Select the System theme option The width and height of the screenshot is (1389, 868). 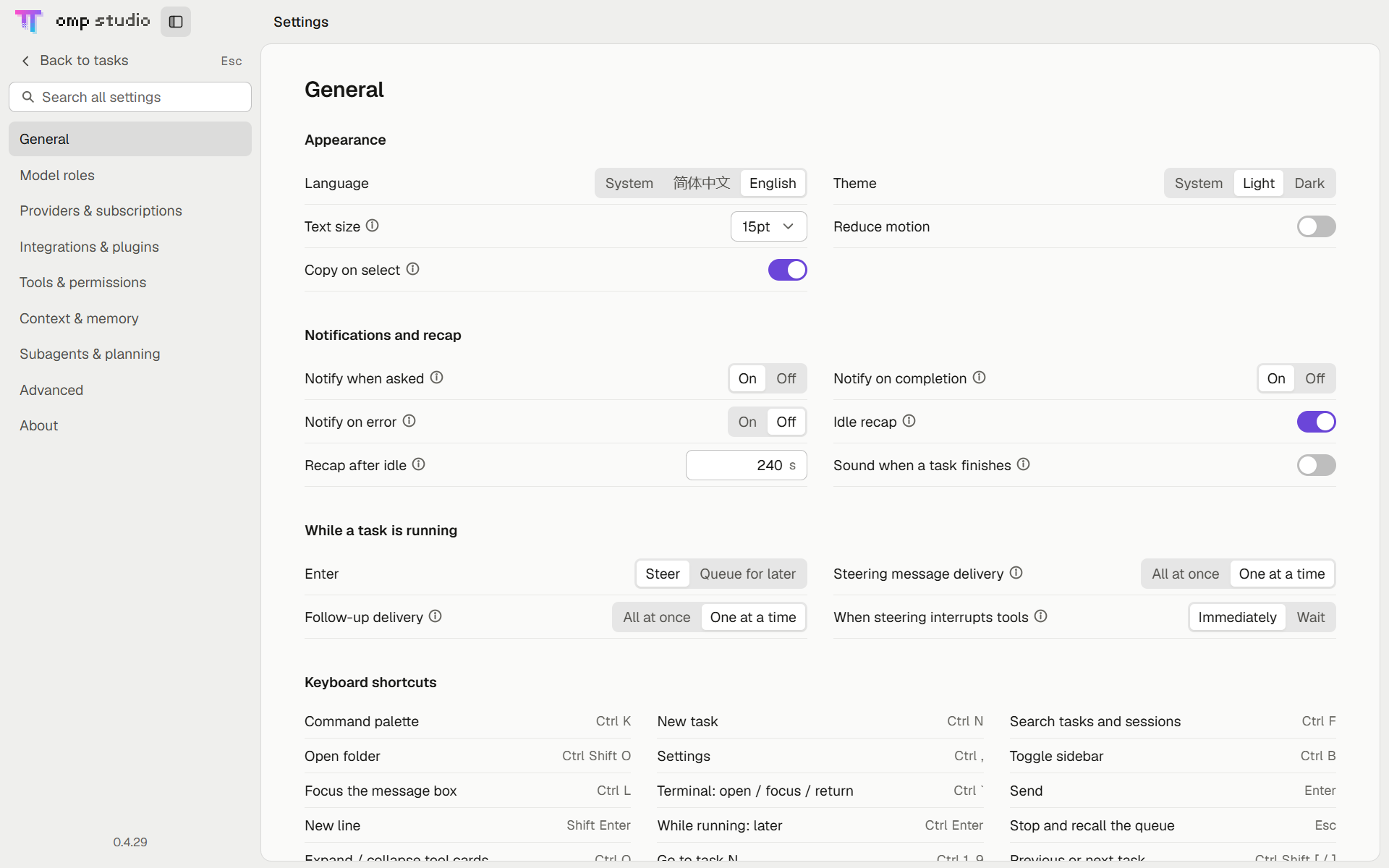tap(1199, 183)
